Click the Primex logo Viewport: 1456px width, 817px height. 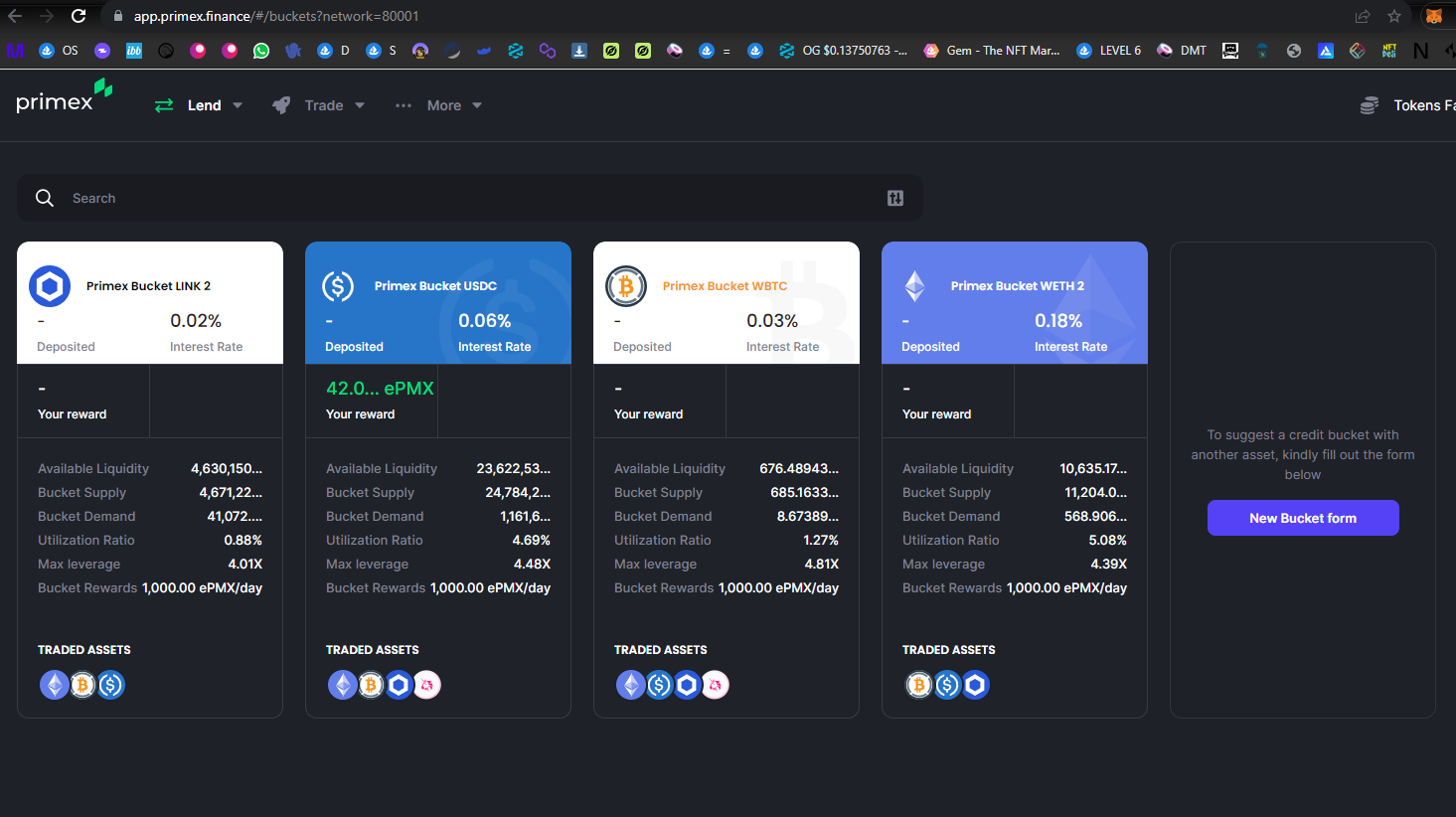(65, 96)
